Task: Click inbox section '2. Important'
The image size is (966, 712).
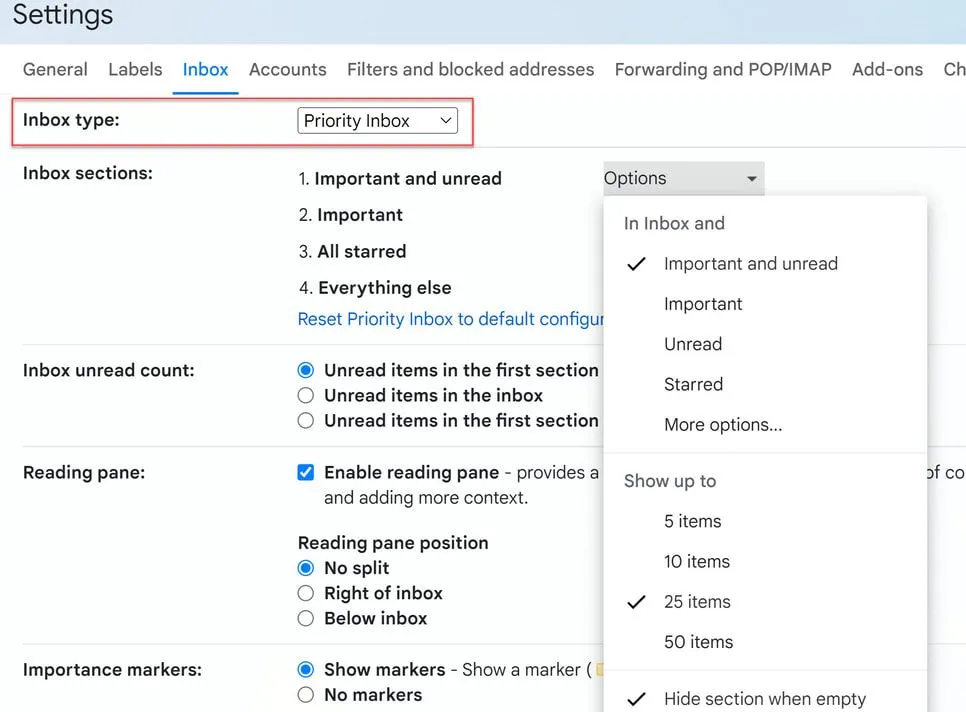Action: pyautogui.click(x=351, y=215)
